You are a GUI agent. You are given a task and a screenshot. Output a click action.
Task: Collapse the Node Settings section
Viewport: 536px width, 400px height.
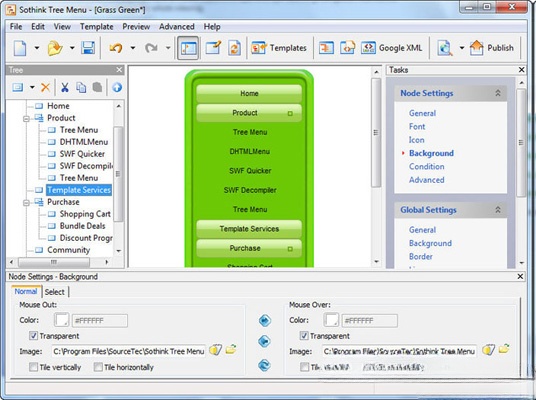pyautogui.click(x=498, y=93)
